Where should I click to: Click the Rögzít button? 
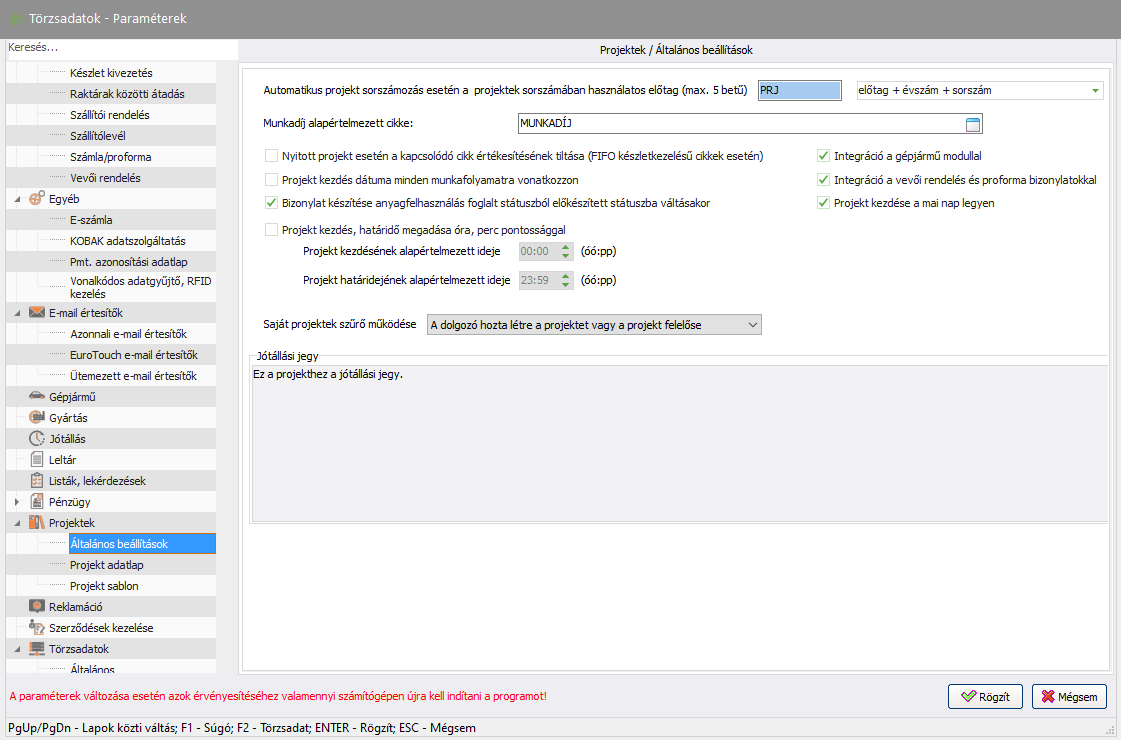pos(985,696)
